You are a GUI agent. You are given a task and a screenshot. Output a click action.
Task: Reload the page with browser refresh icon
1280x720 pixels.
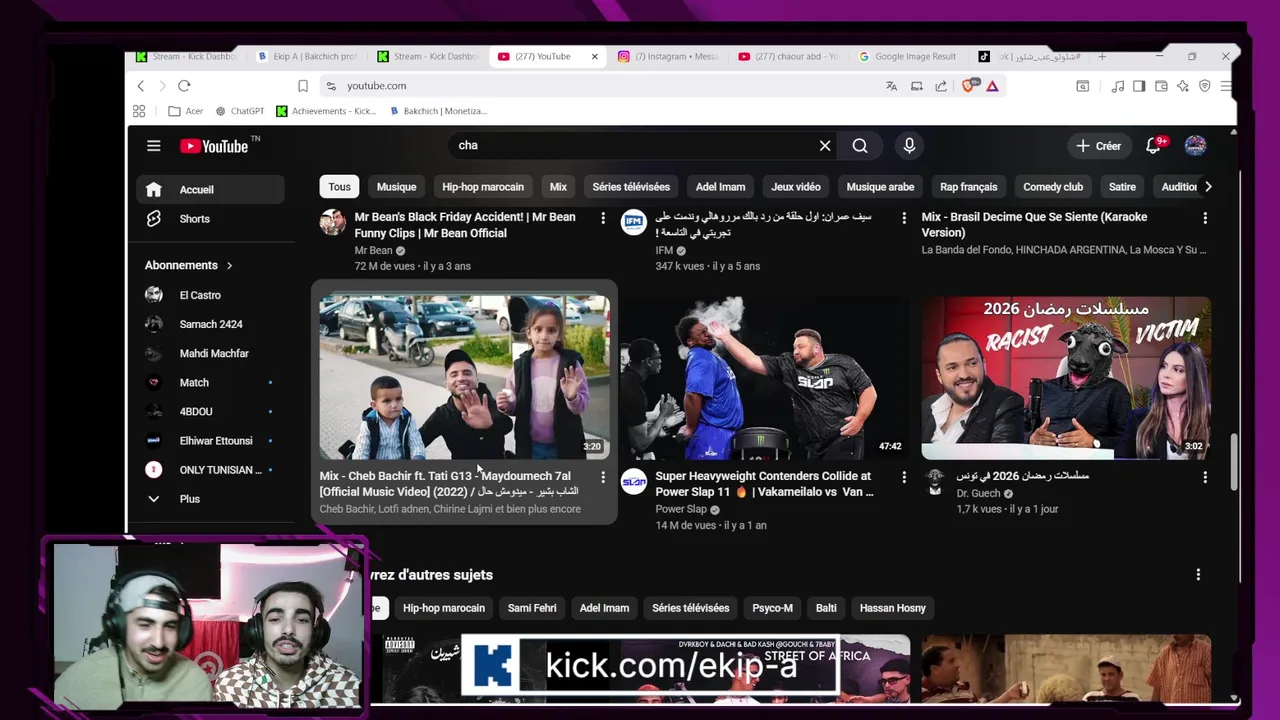tap(184, 86)
